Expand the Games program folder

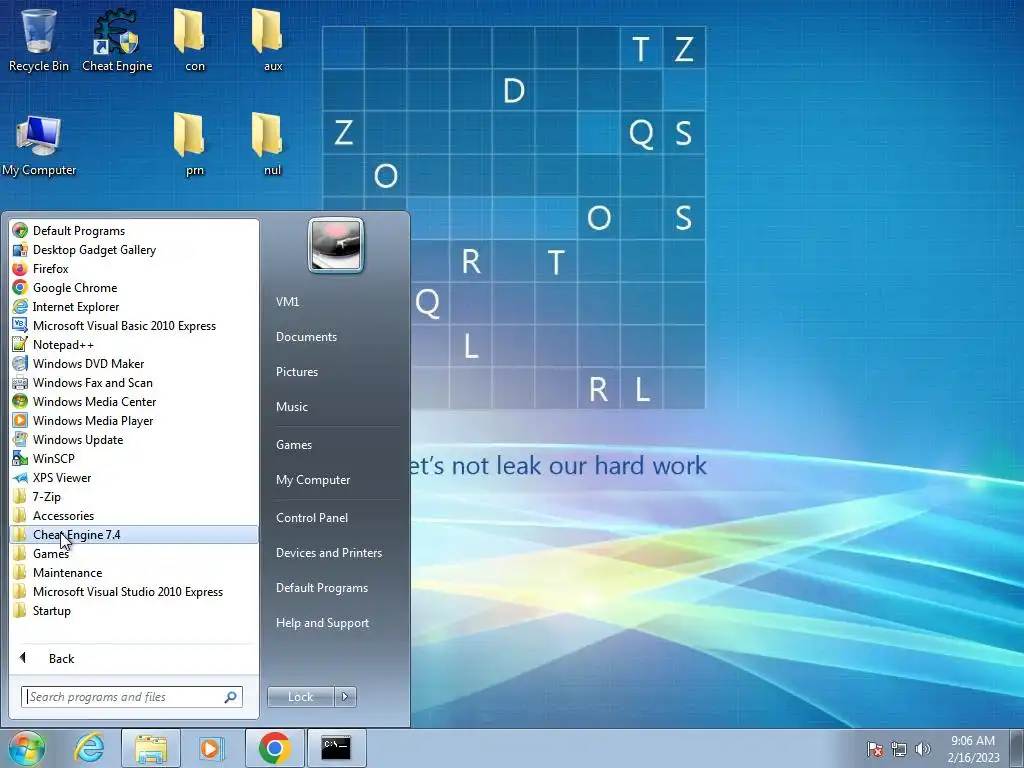point(134,553)
